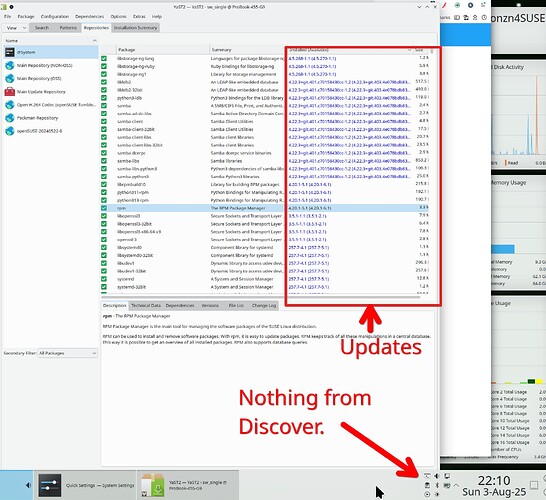This screenshot has width=546, height=500.
Task: Click the show desktop square beside the clock
Action: [534, 485]
